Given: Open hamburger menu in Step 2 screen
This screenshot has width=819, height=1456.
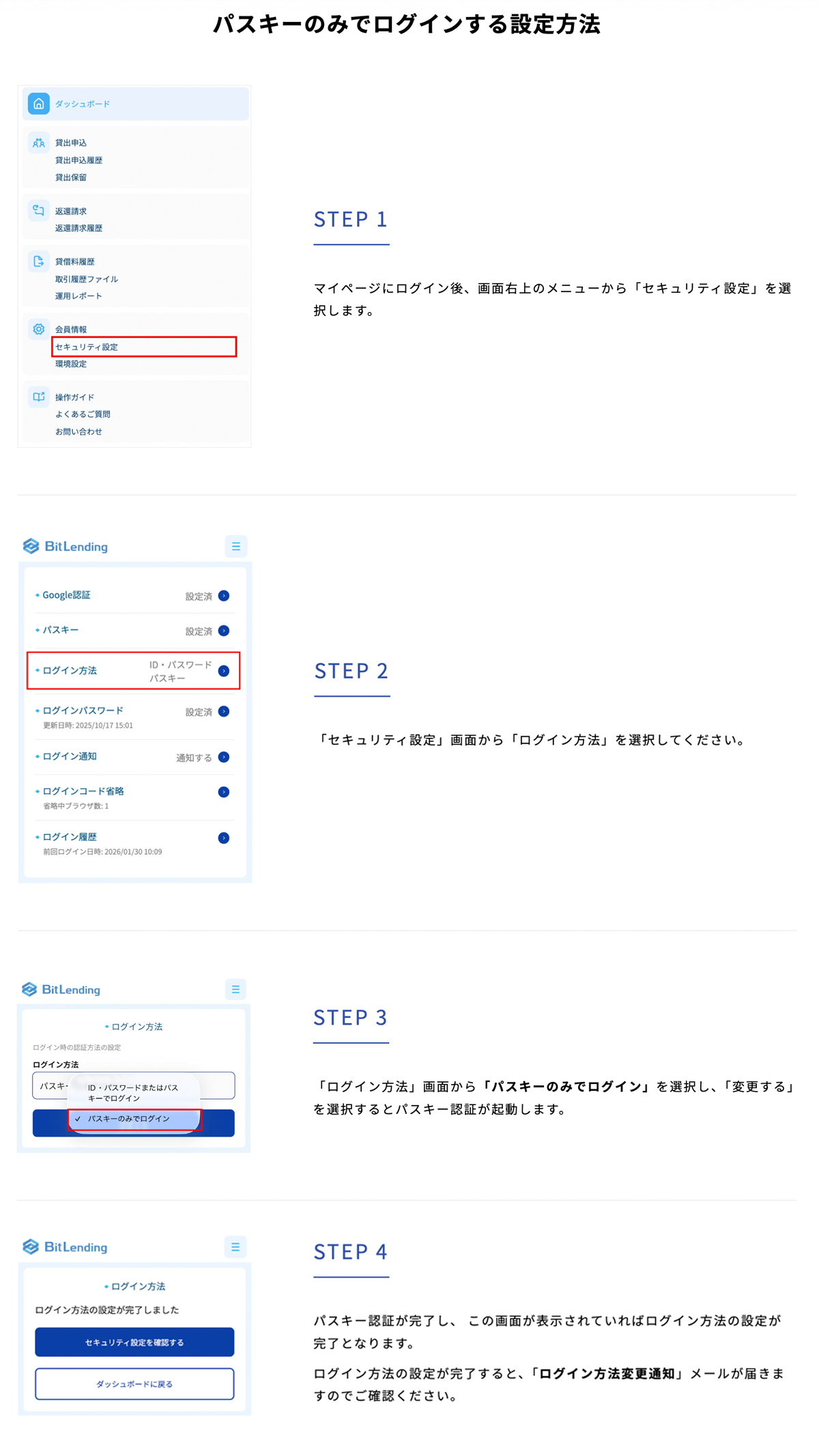Looking at the screenshot, I should click(x=235, y=546).
